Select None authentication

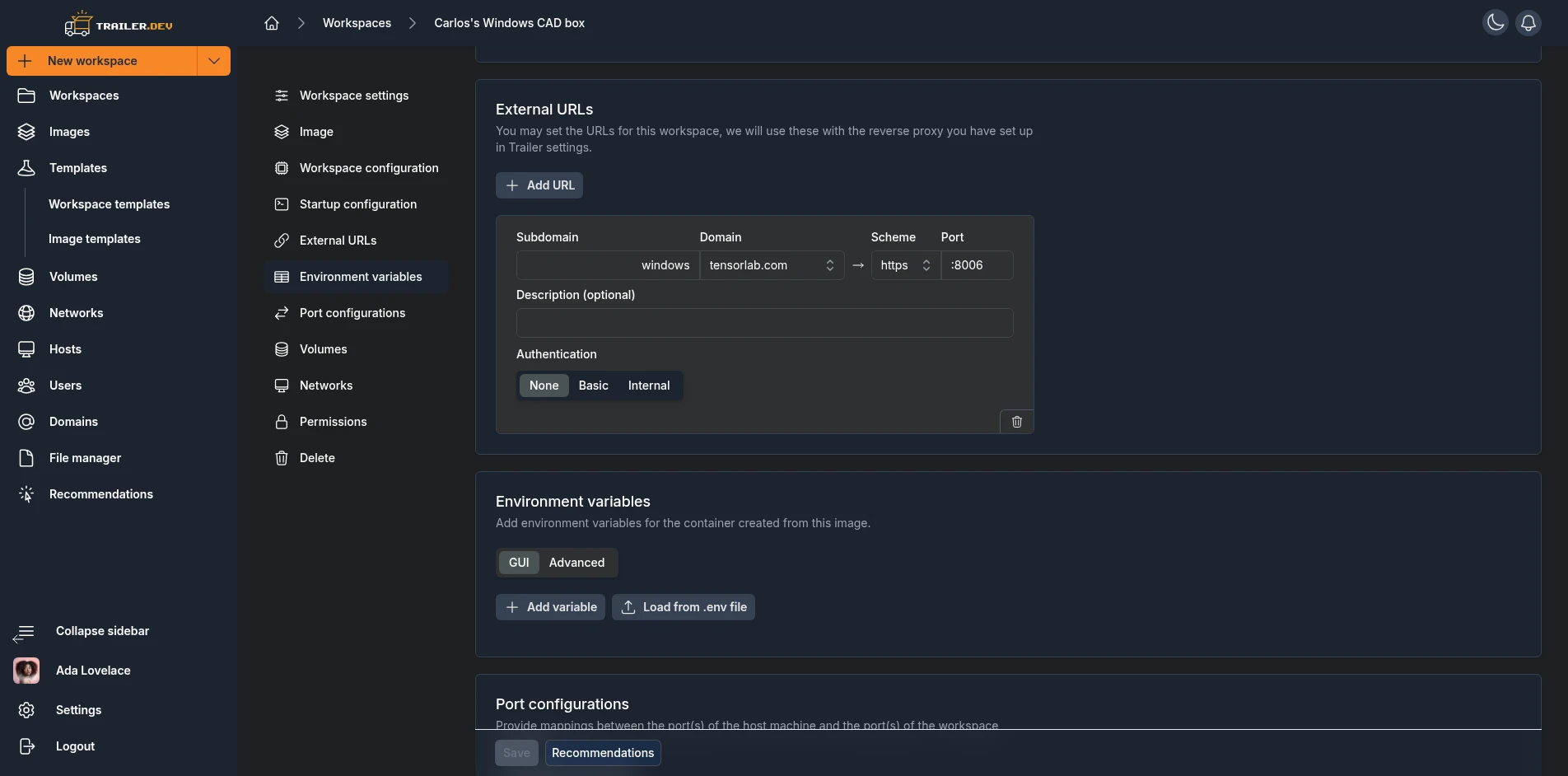[544, 386]
